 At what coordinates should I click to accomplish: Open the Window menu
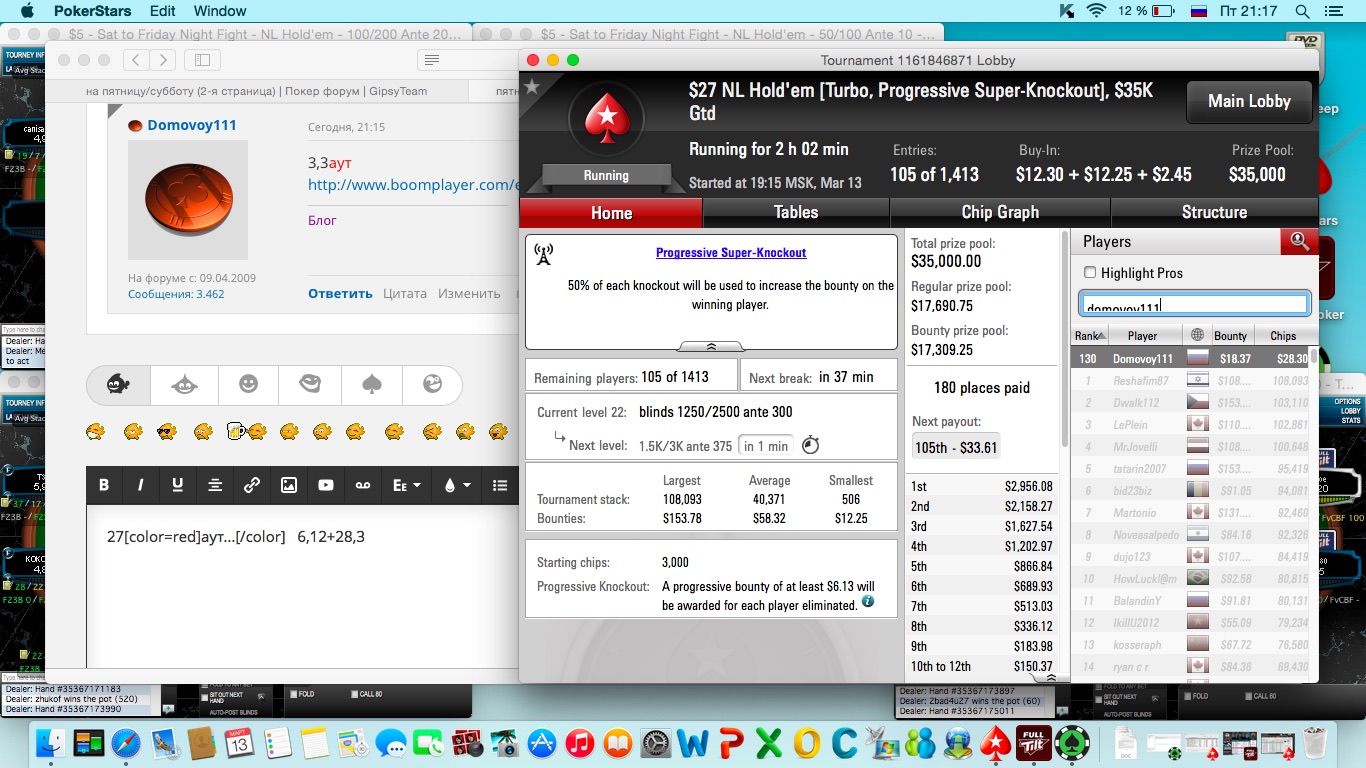[x=220, y=11]
